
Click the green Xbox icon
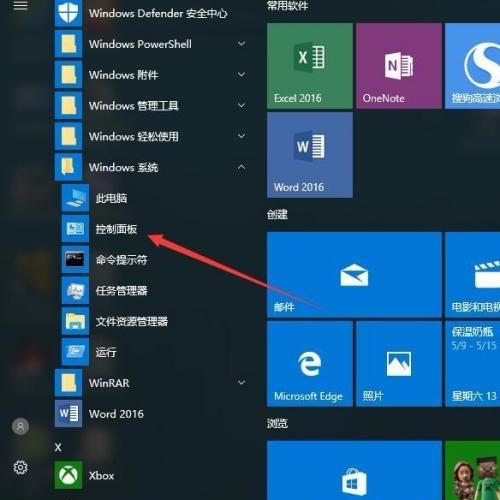point(68,475)
